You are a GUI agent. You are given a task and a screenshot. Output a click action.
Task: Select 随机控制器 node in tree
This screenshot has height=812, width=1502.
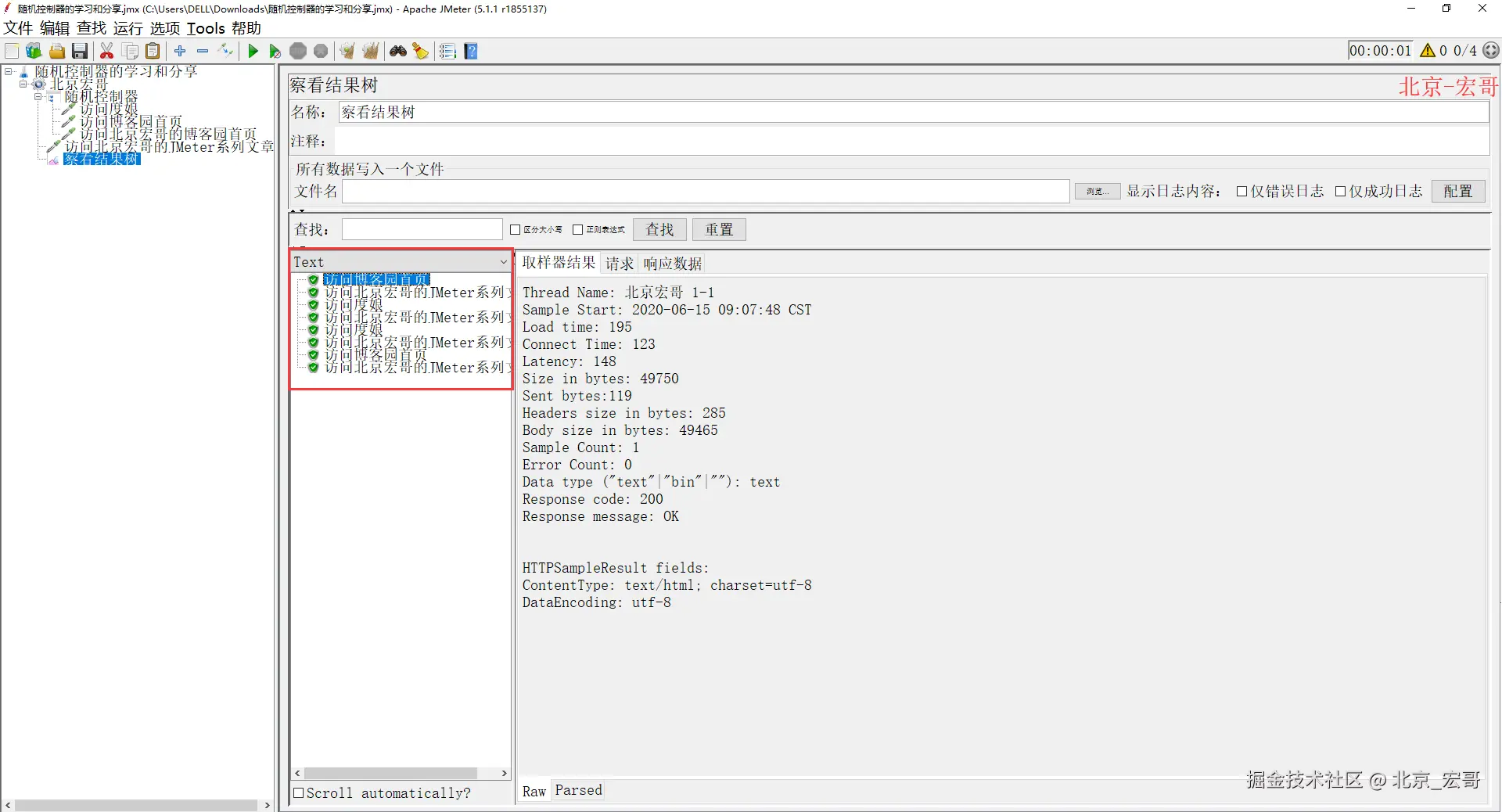coord(101,96)
